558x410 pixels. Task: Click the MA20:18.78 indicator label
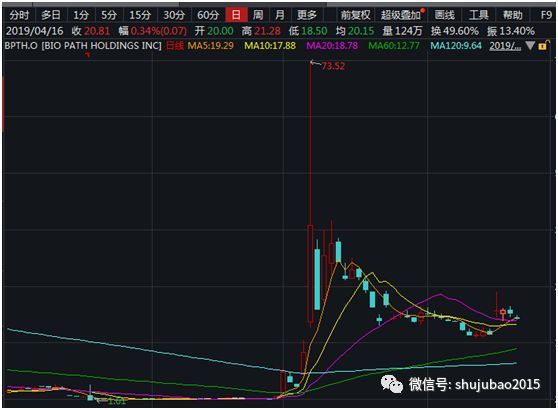pos(332,46)
